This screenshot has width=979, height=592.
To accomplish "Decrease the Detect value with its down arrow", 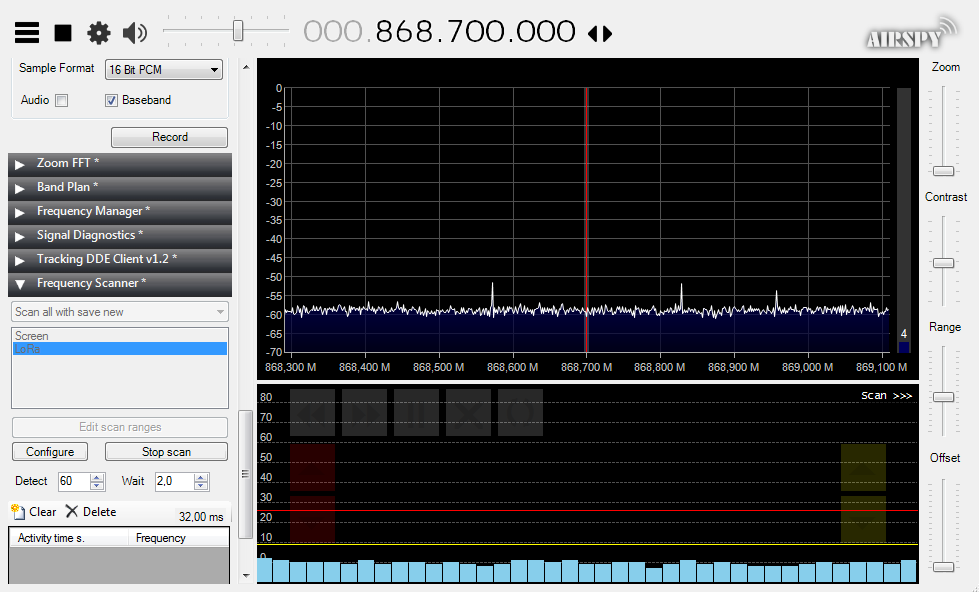I will 97,486.
